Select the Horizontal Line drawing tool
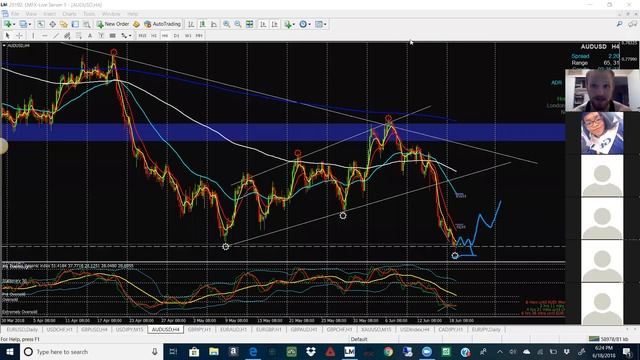The width and height of the screenshot is (640, 360). 44,36
